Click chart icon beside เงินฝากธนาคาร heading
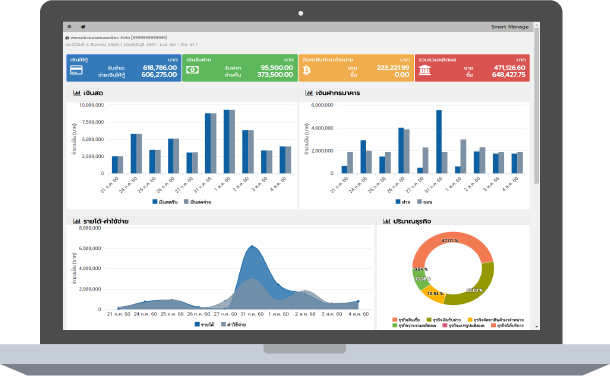Viewport: 610px width, 376px height. [x=309, y=93]
